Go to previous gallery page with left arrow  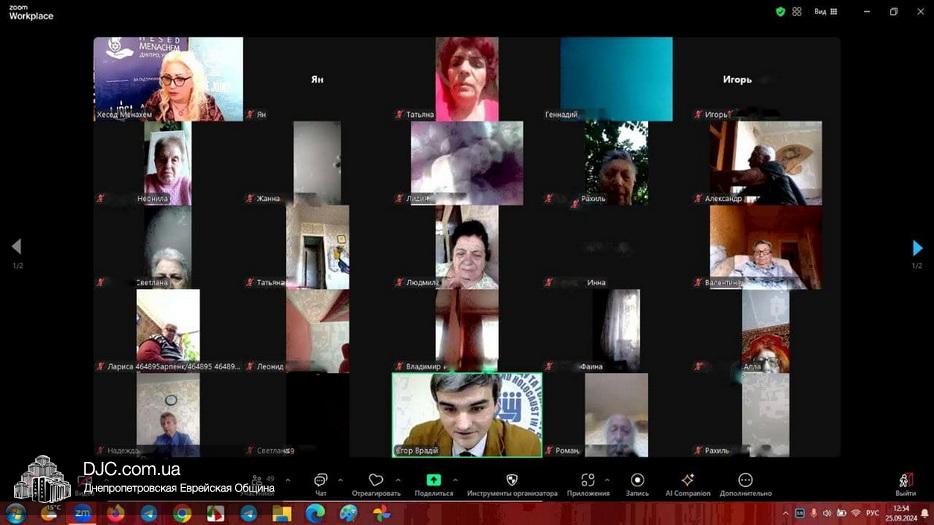pyautogui.click(x=16, y=247)
